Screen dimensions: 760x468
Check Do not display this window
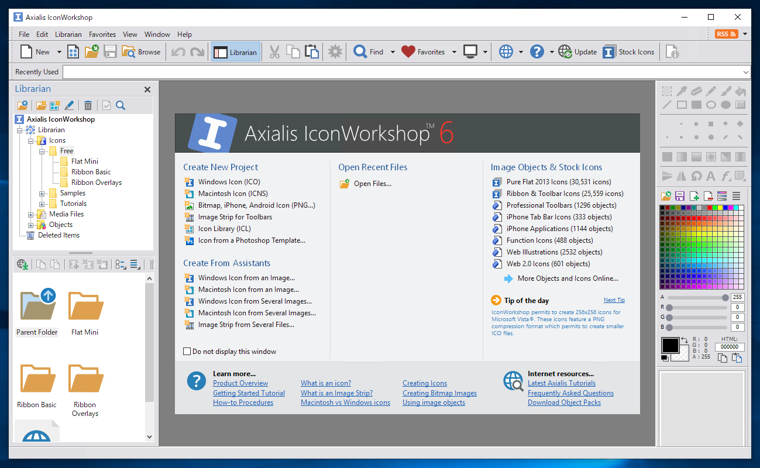click(x=187, y=351)
